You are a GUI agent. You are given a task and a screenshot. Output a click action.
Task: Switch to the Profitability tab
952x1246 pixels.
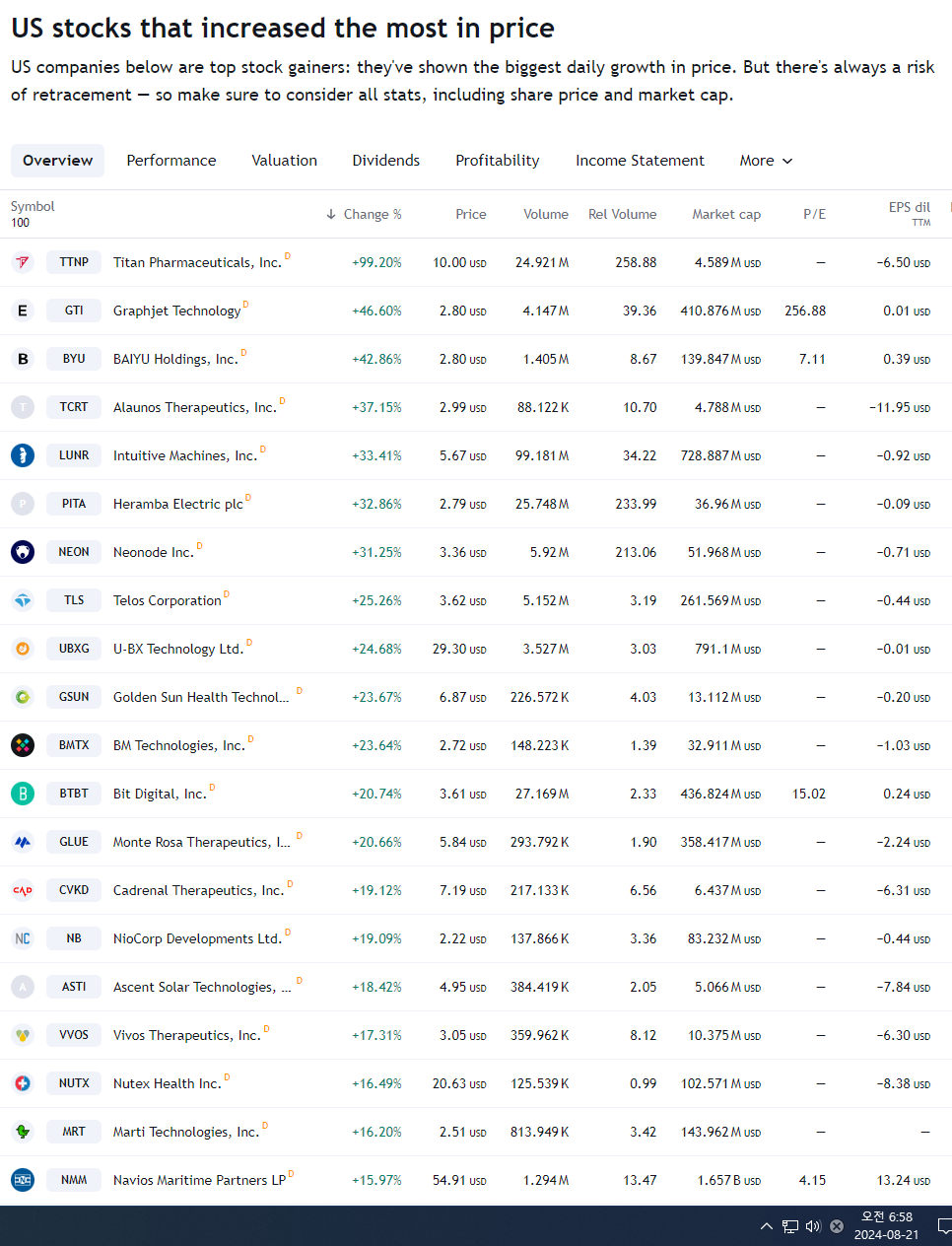coord(498,161)
